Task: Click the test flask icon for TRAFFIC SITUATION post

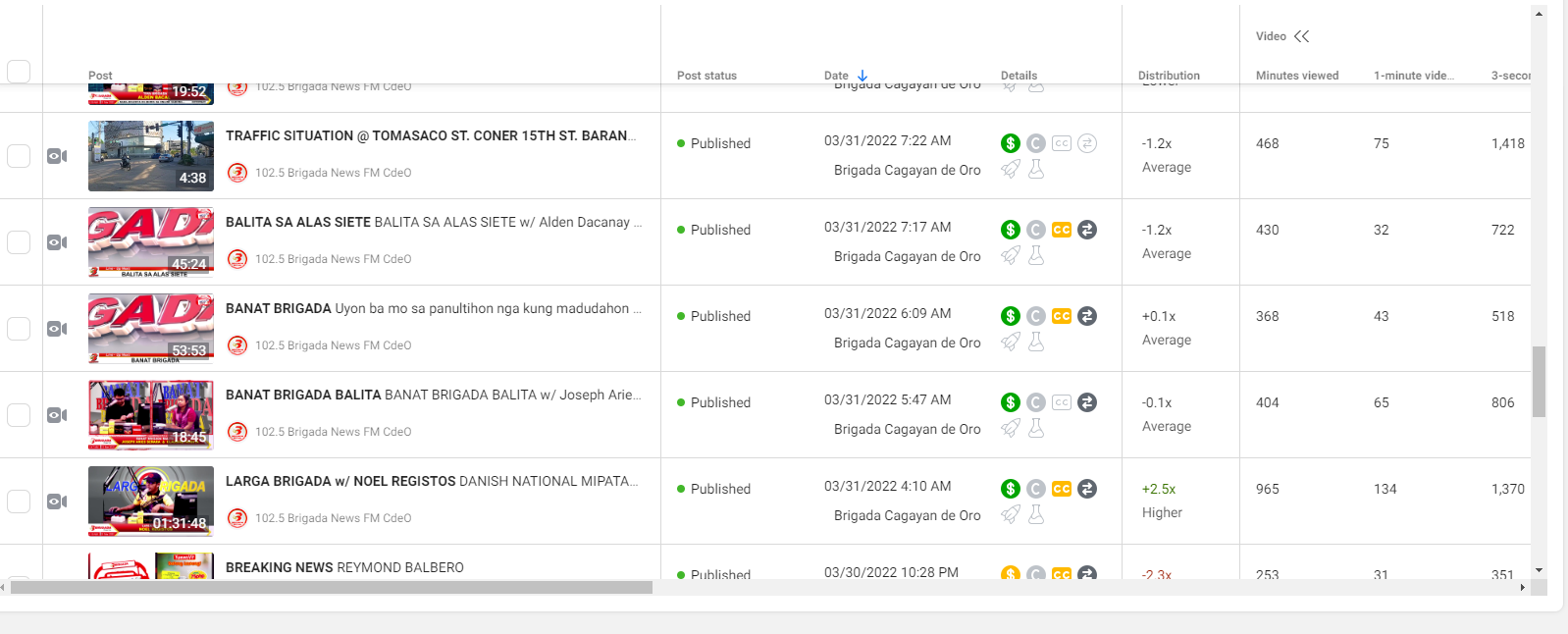Action: 1035,169
